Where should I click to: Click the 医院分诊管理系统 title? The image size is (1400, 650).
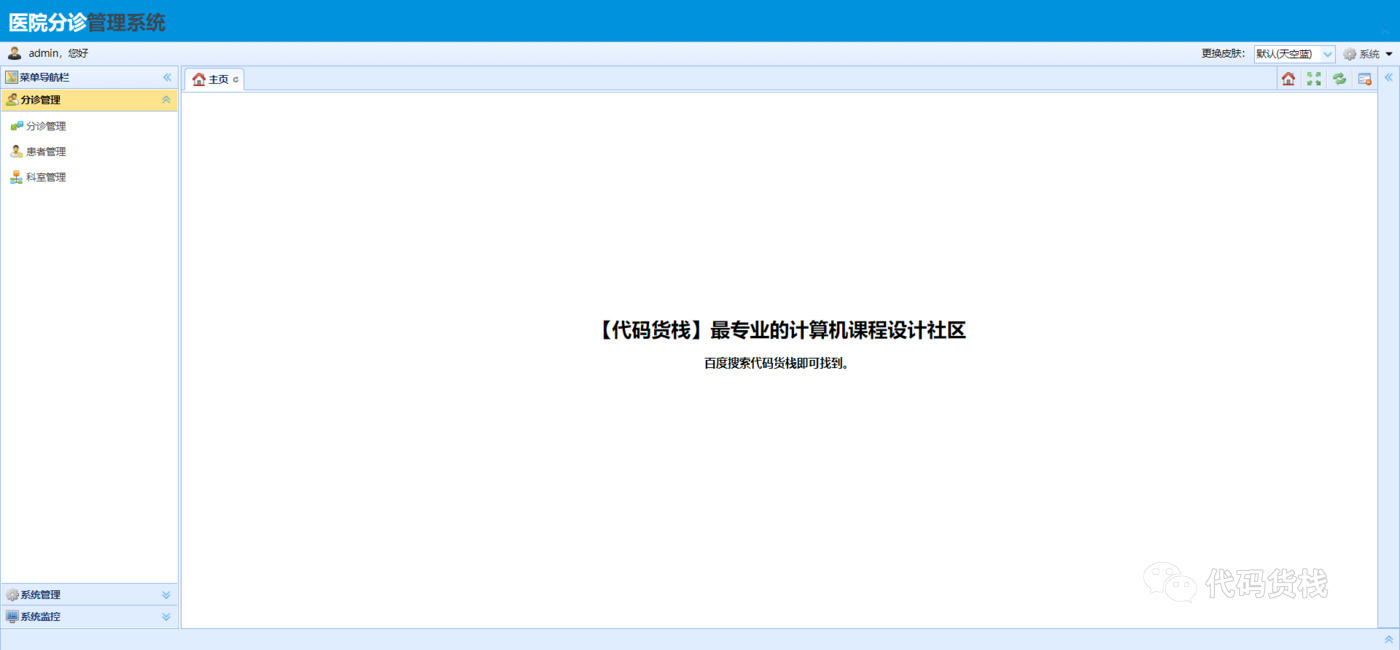pos(87,22)
